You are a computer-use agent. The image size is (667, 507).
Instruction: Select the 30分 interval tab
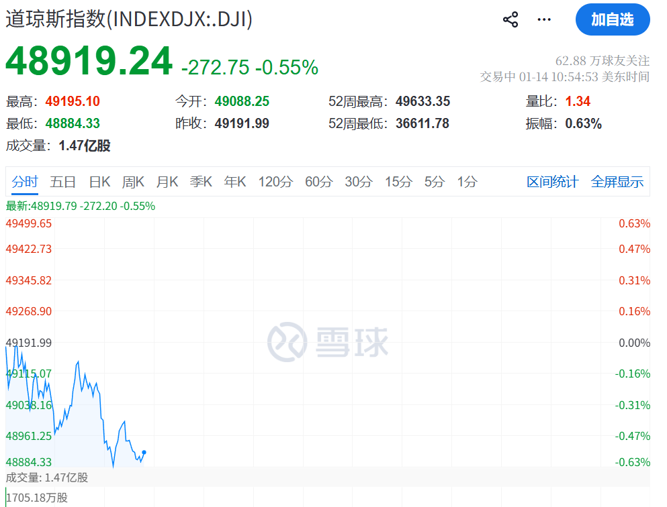(358, 181)
